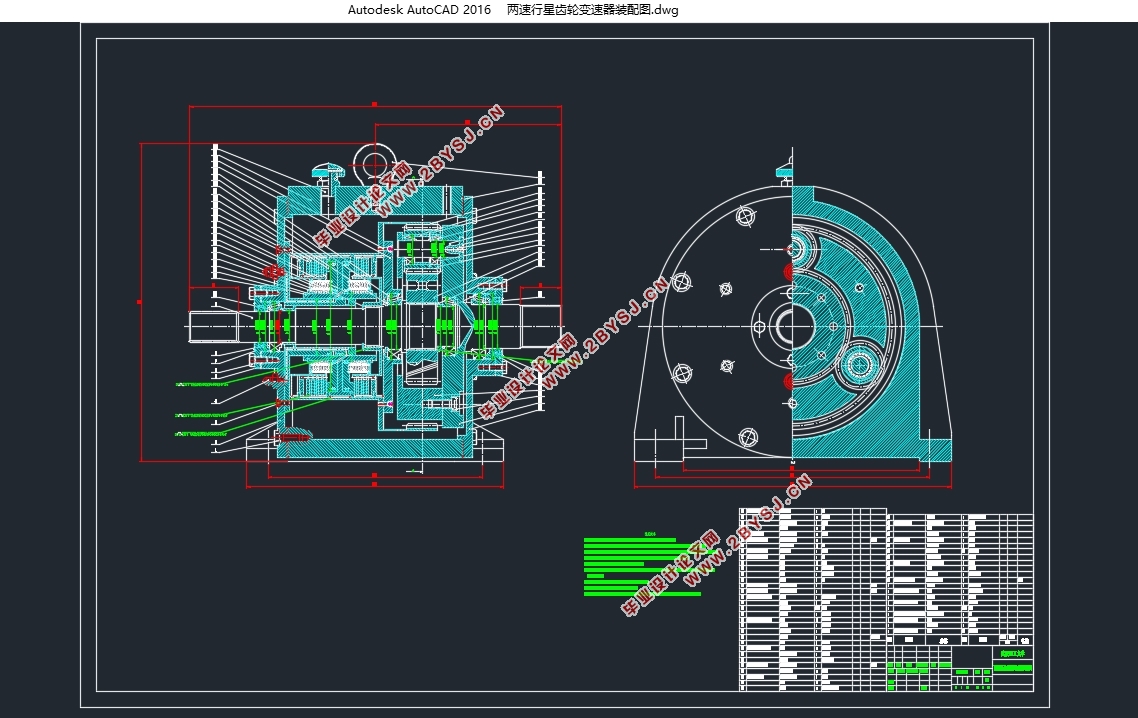Viewport: 1138px width, 718px height.
Task: Select the 两速行星齿轮变速器装配图.dwg file name in title
Action: point(592,10)
